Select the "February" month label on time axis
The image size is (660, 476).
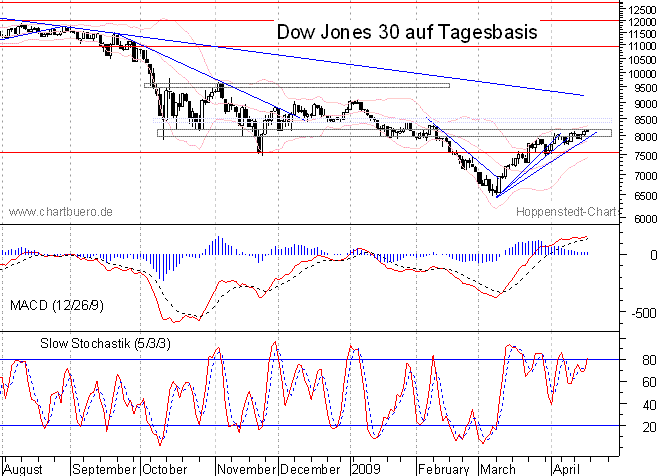[444, 469]
